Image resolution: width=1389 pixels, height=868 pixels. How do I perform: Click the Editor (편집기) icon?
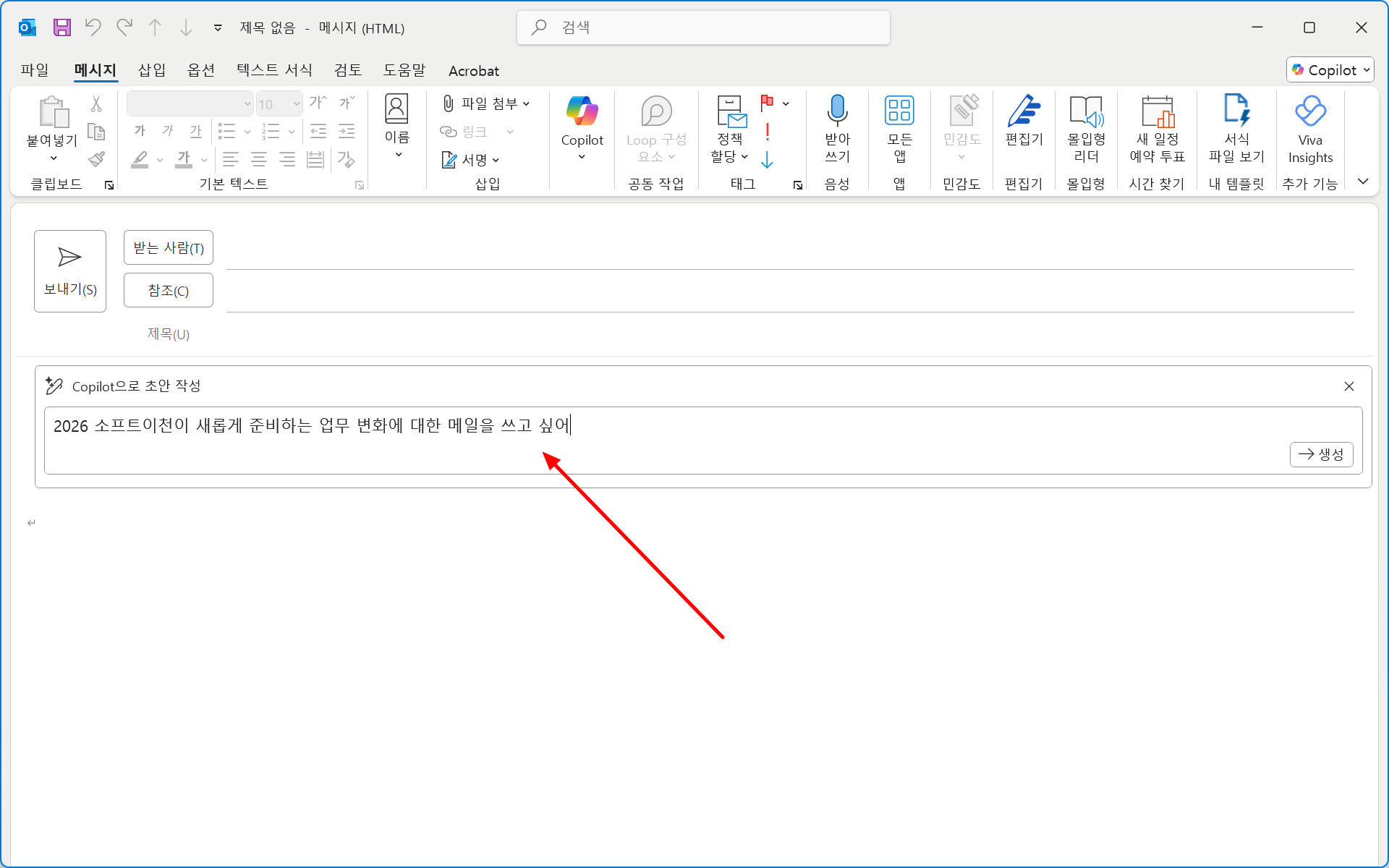[1024, 111]
